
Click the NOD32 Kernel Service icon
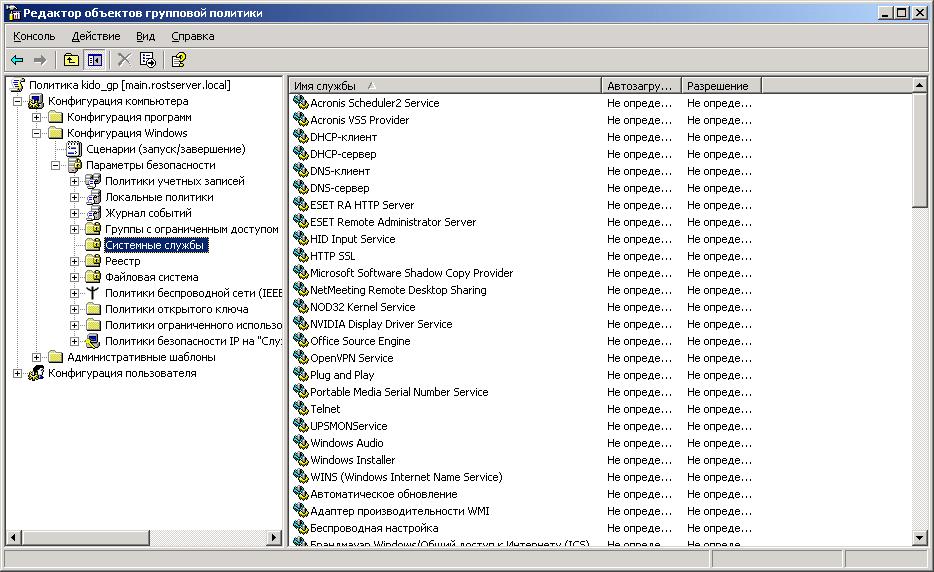pyautogui.click(x=301, y=307)
